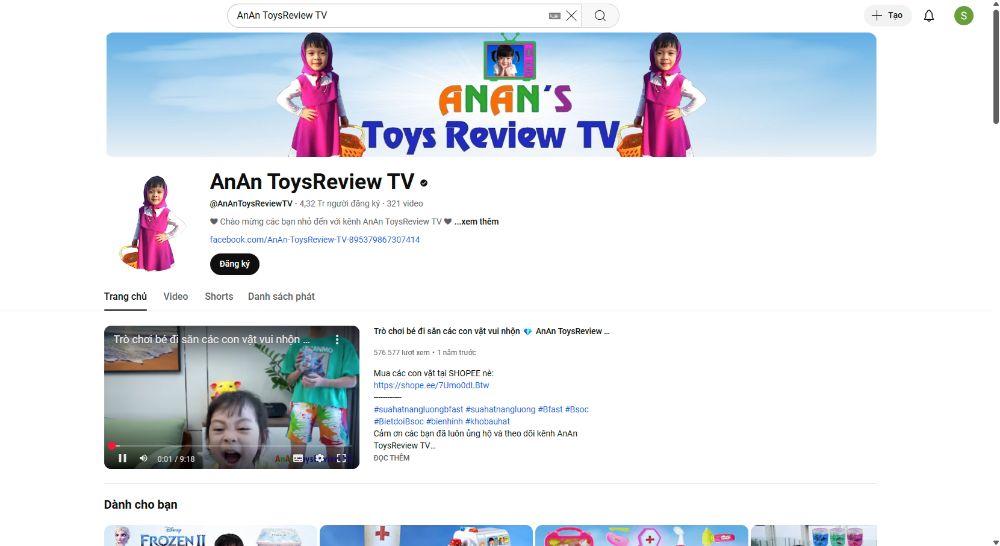Expand channel description with ...xem thêm
The width and height of the screenshot is (1000, 546).
(x=476, y=221)
